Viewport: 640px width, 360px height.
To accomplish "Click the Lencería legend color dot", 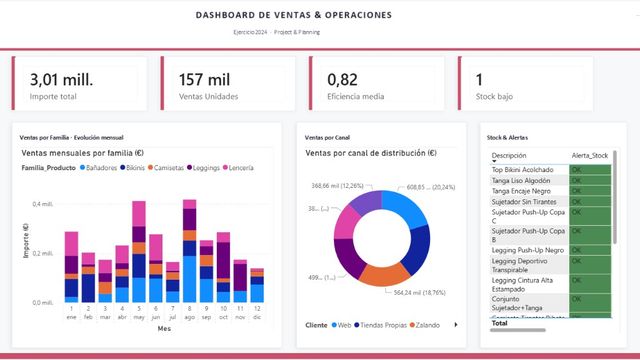I will [225, 167].
